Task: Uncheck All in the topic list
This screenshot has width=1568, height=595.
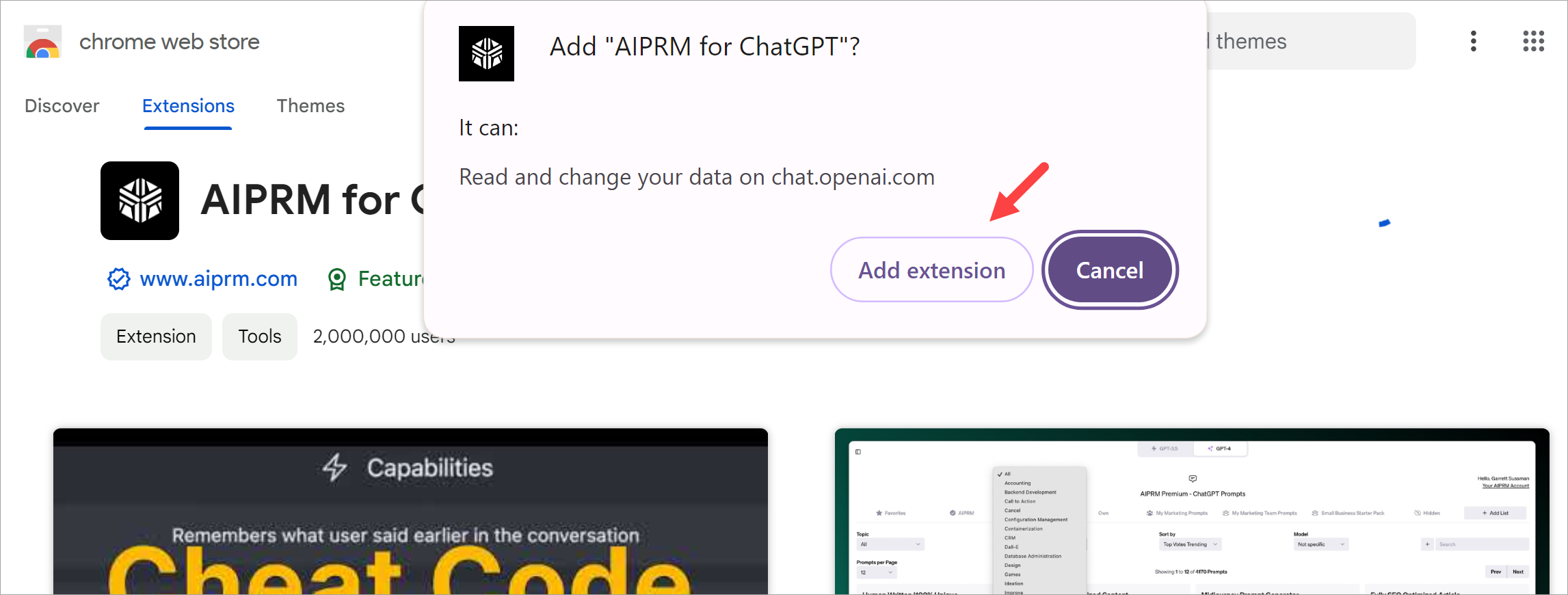Action: (x=1006, y=473)
